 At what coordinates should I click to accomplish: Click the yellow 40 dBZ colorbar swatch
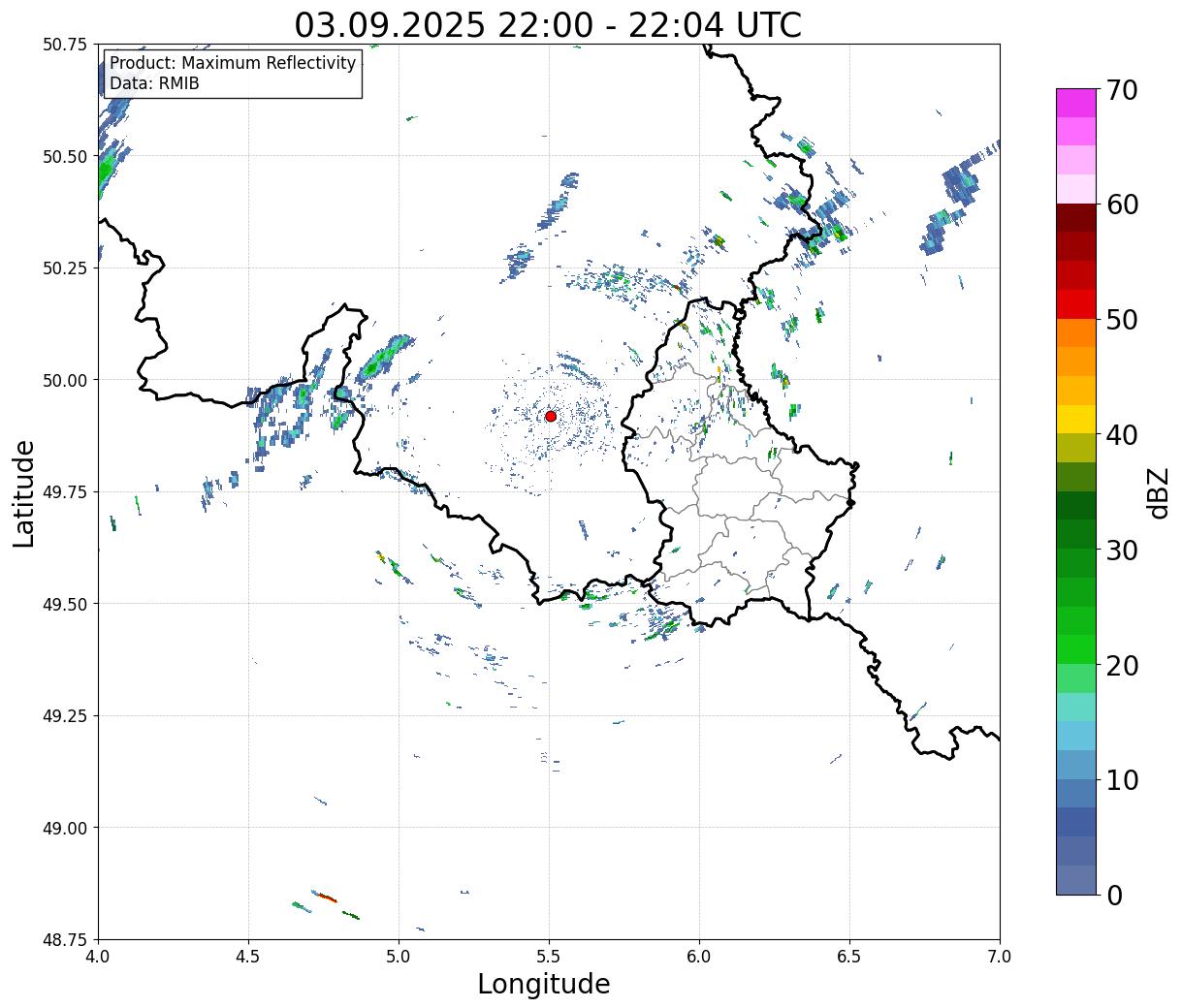coord(1076,419)
